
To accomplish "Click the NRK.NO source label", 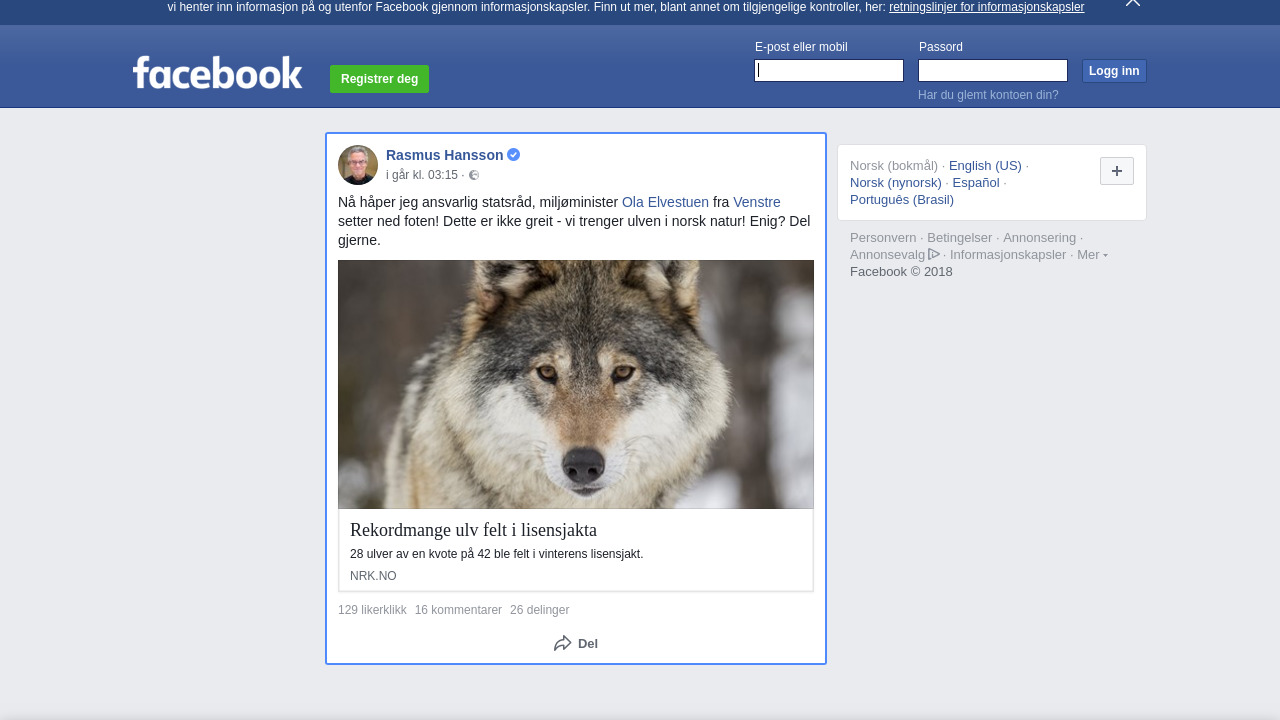I will 373,576.
